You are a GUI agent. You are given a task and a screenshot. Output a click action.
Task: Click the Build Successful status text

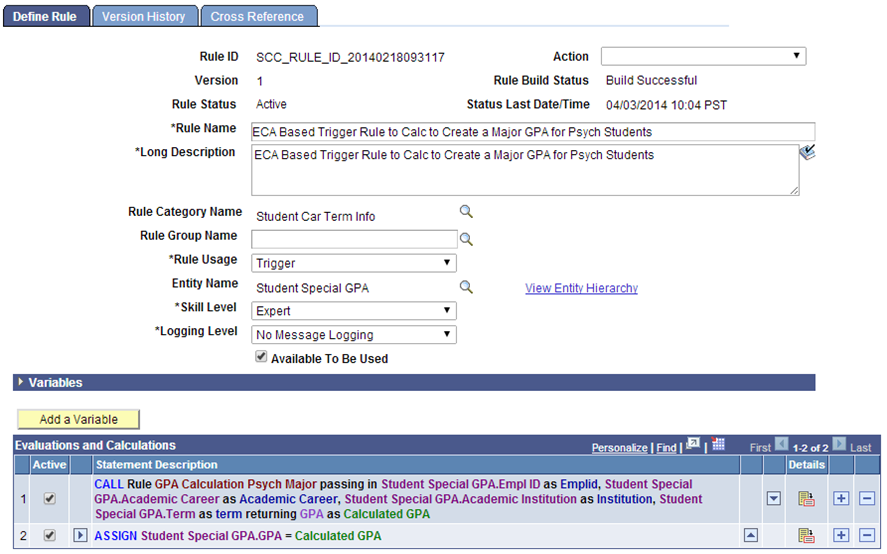651,80
